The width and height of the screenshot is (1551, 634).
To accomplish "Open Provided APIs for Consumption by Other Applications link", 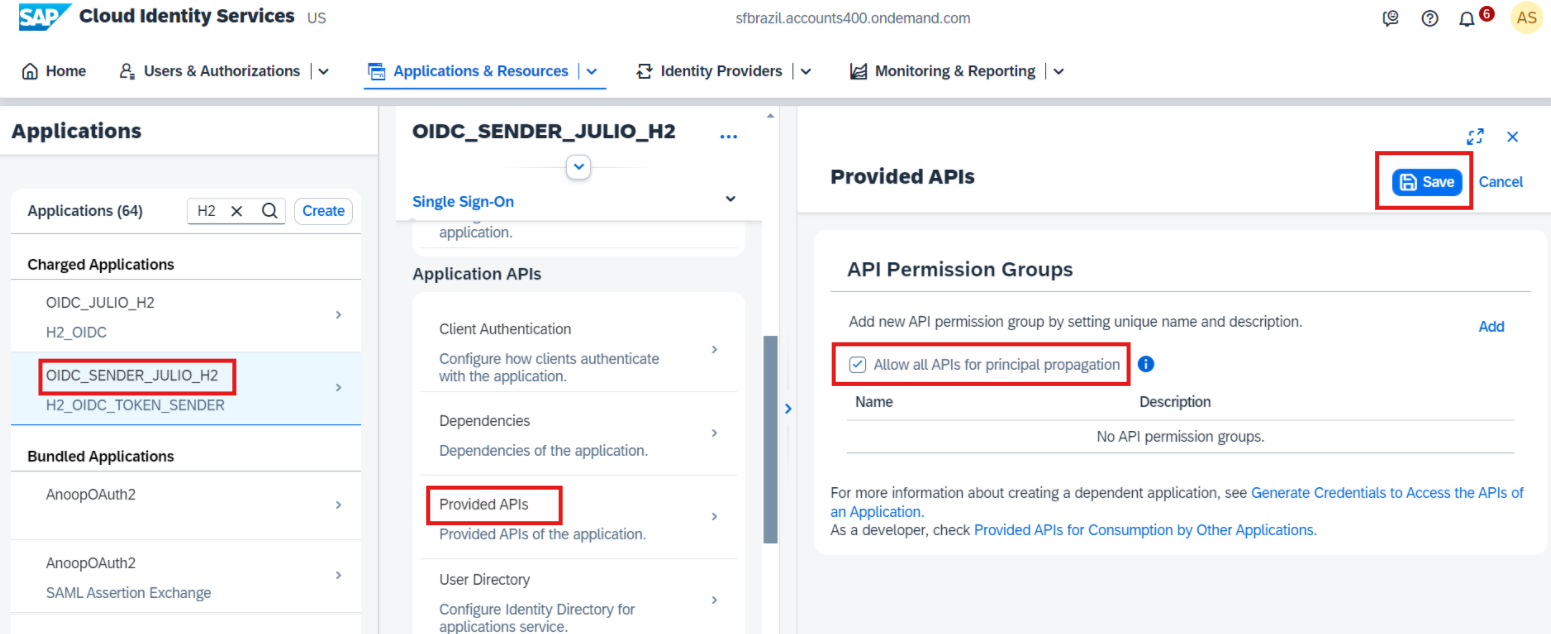I will point(1145,530).
